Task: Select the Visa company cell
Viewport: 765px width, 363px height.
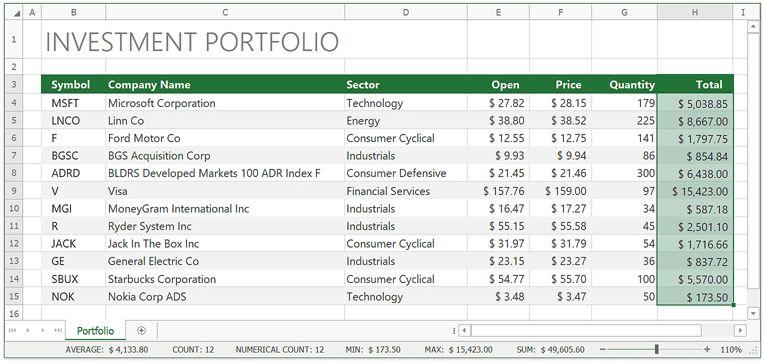Action: coord(225,191)
